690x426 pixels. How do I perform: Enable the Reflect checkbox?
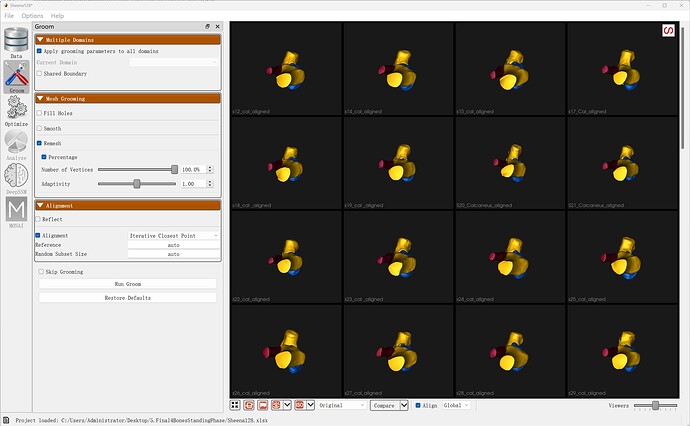pos(38,219)
